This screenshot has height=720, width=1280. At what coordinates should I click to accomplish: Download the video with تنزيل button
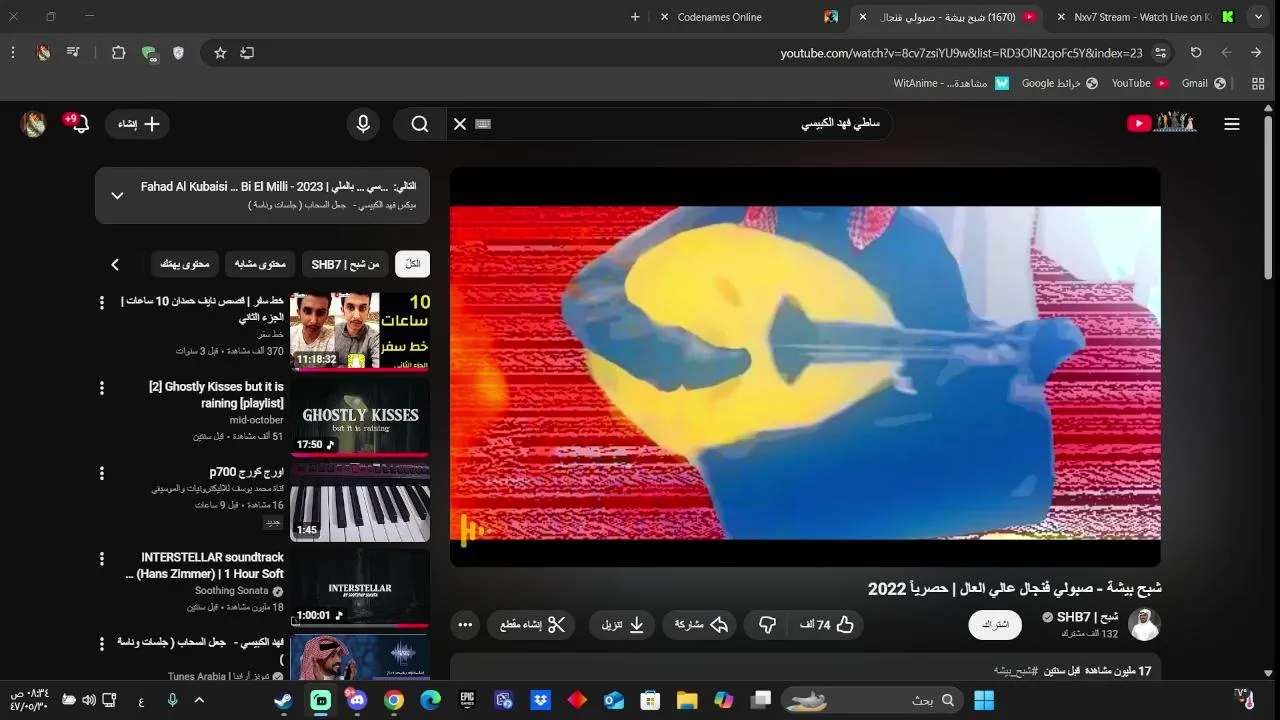coord(622,625)
